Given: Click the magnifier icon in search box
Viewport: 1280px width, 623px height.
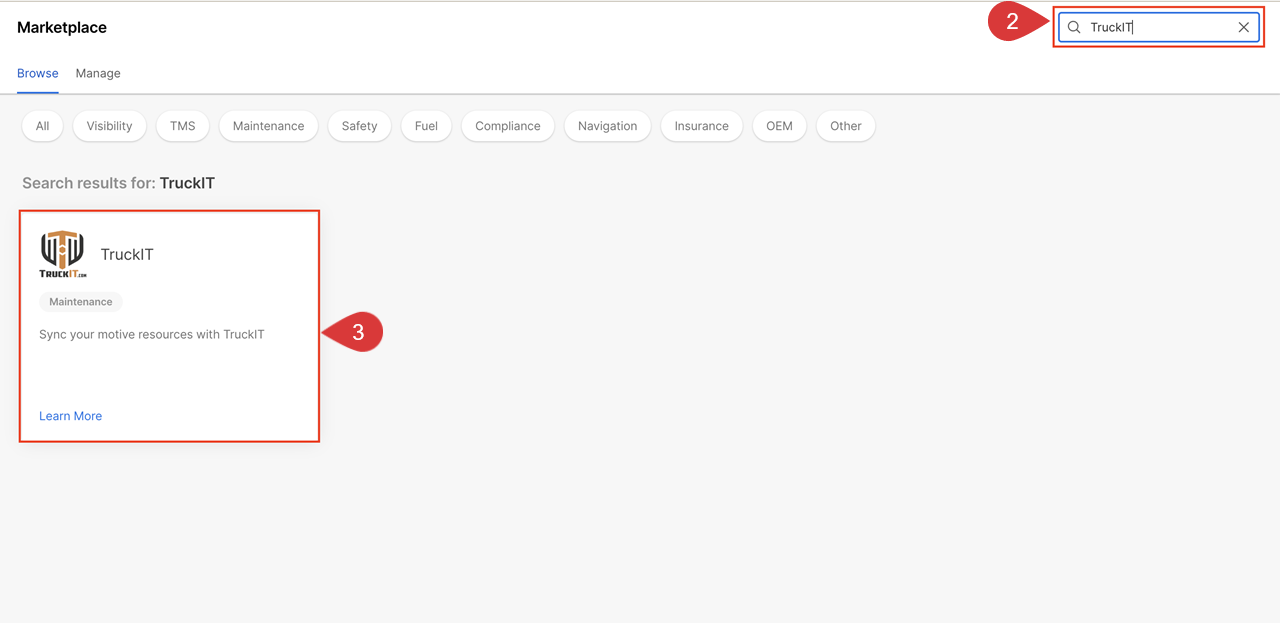Looking at the screenshot, I should 1074,28.
